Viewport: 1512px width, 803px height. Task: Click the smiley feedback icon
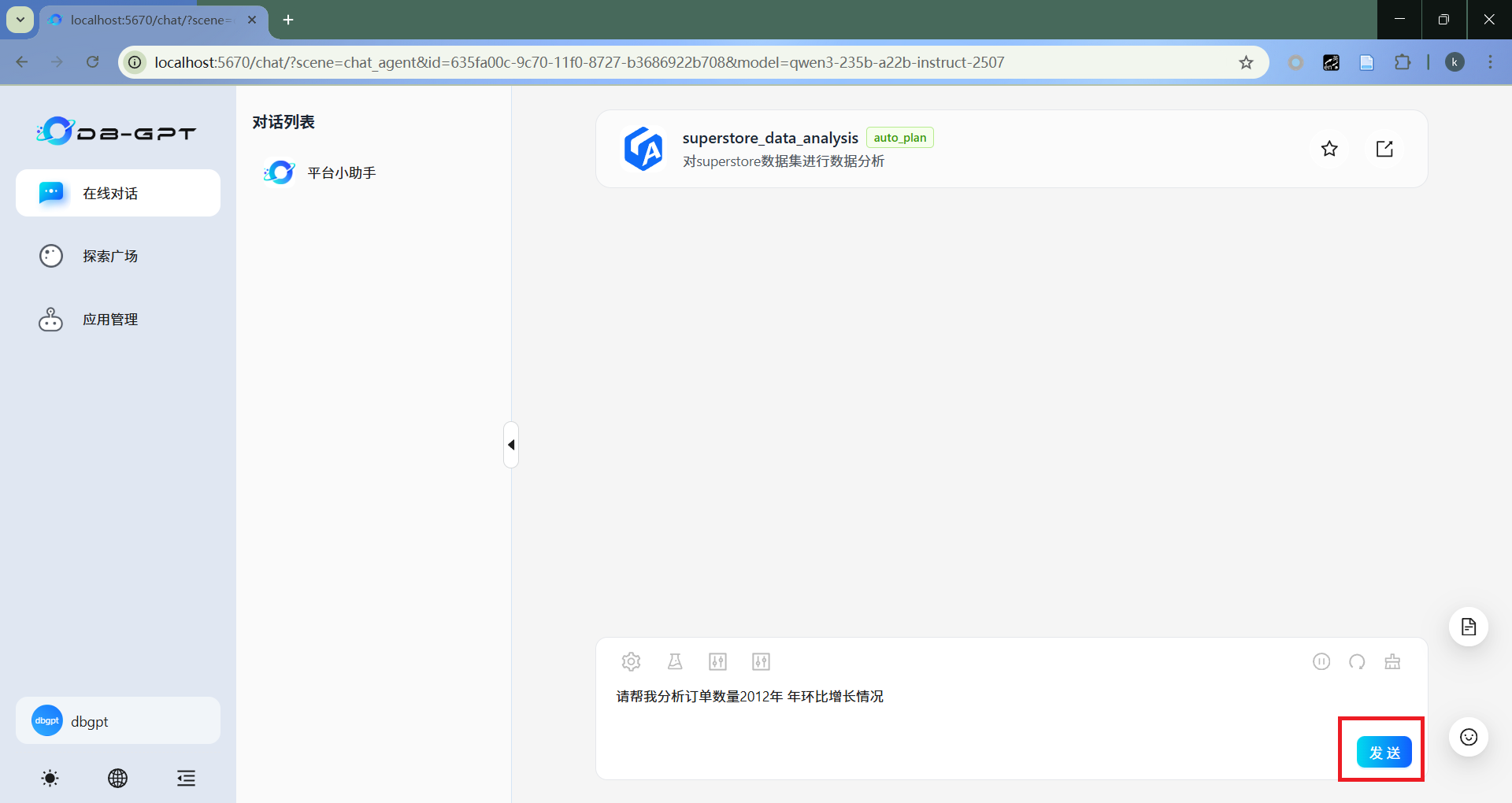pos(1468,737)
